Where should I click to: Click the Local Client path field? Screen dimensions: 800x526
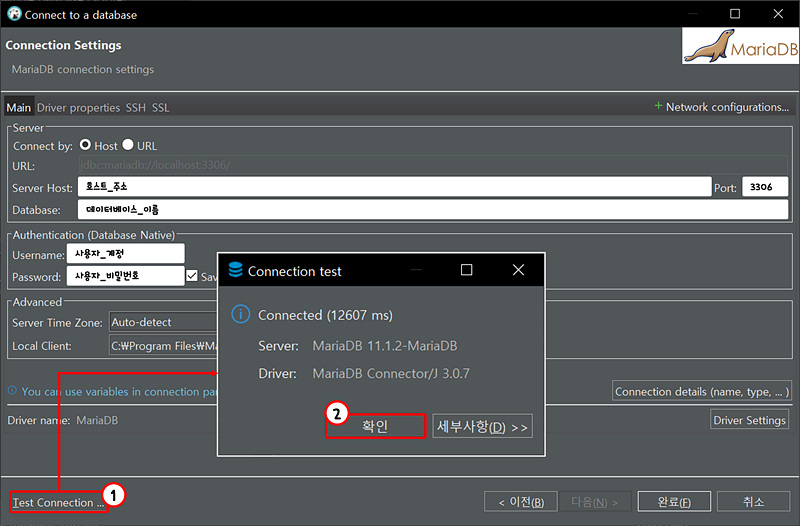coord(164,345)
